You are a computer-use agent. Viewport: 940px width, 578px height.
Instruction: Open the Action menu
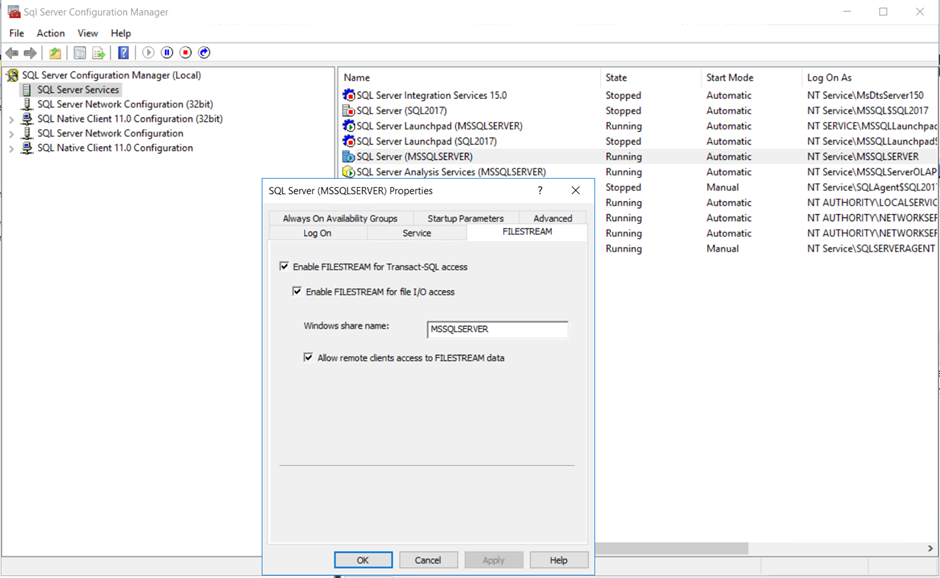(50, 34)
